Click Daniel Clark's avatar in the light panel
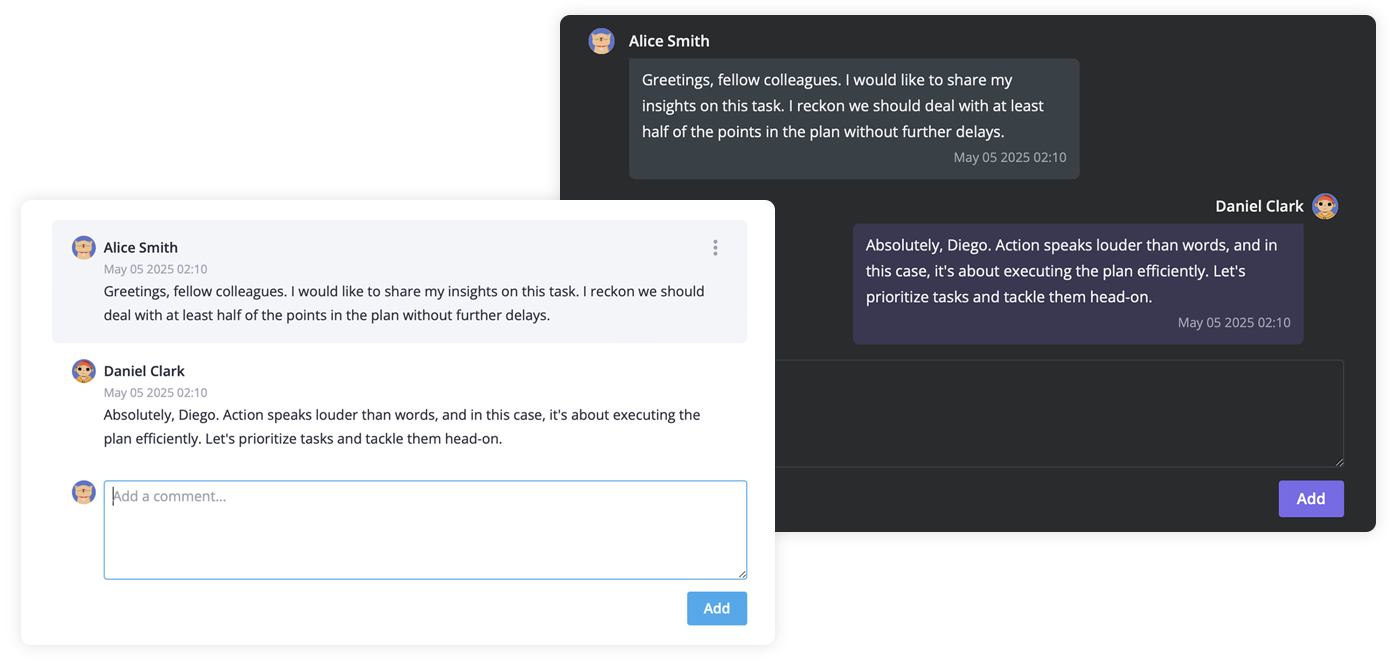Image resolution: width=1400 pixels, height=662 pixels. (84, 371)
